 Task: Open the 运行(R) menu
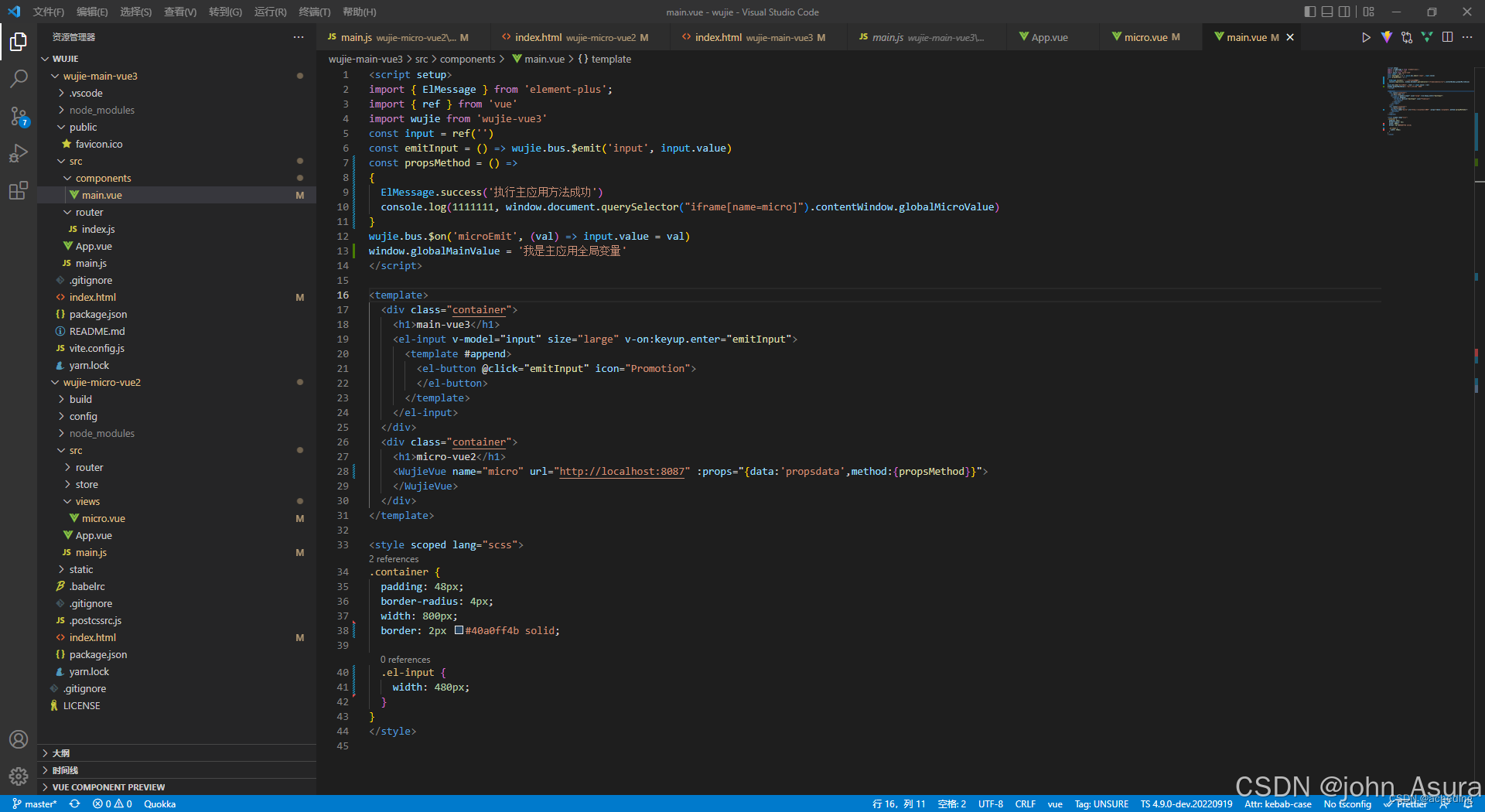coord(271,12)
